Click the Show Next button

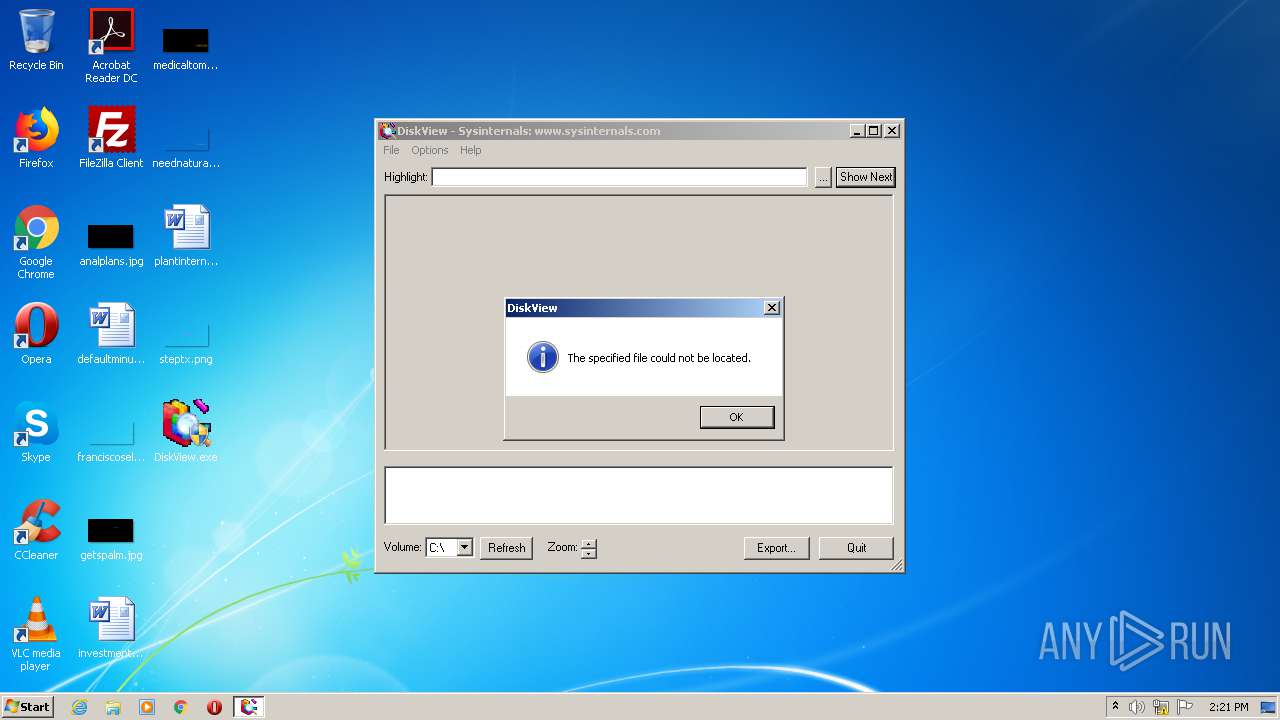click(x=865, y=177)
